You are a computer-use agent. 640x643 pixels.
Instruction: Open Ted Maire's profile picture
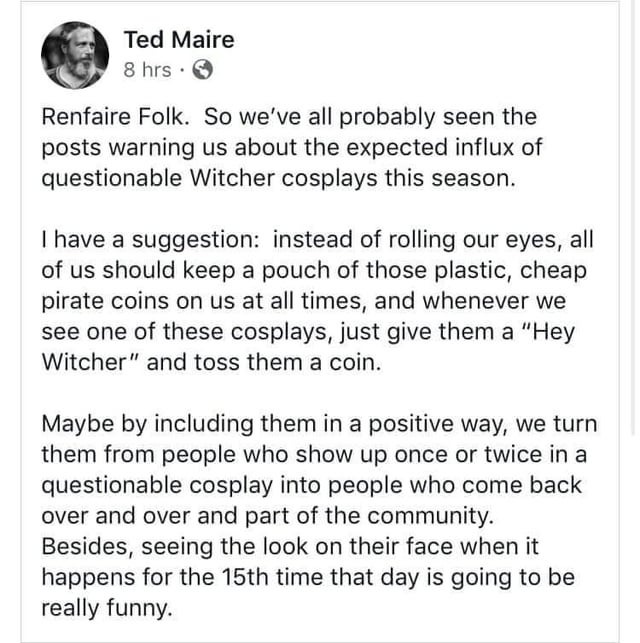(75, 55)
